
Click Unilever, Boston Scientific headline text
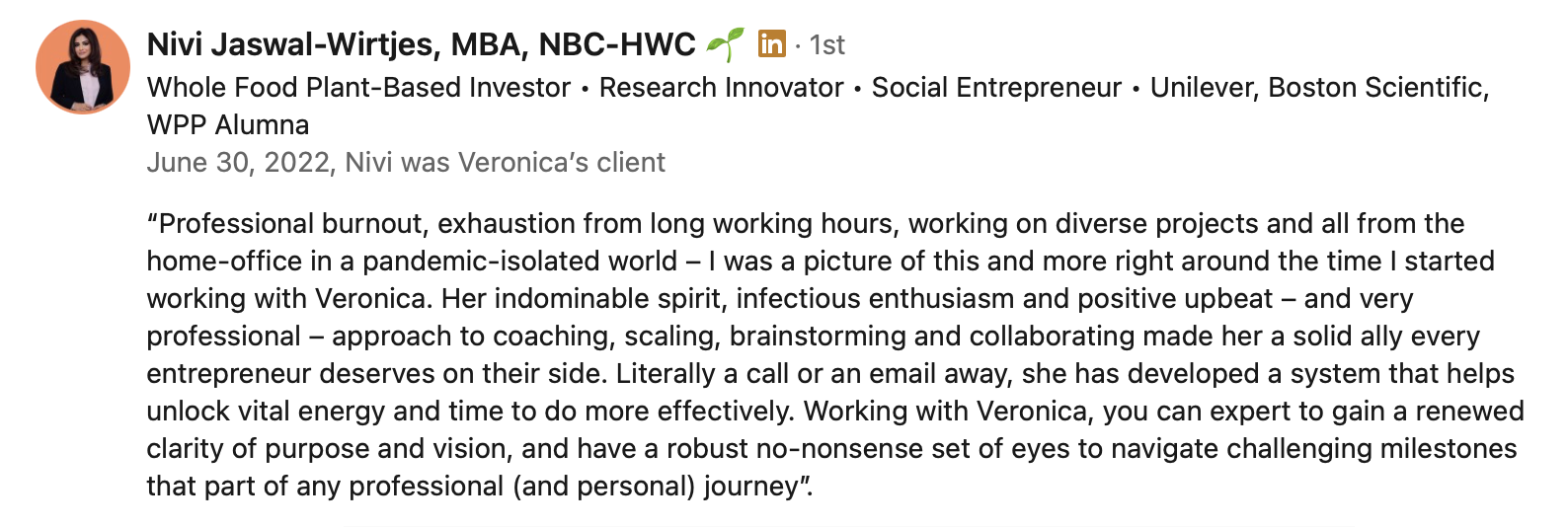[1318, 88]
